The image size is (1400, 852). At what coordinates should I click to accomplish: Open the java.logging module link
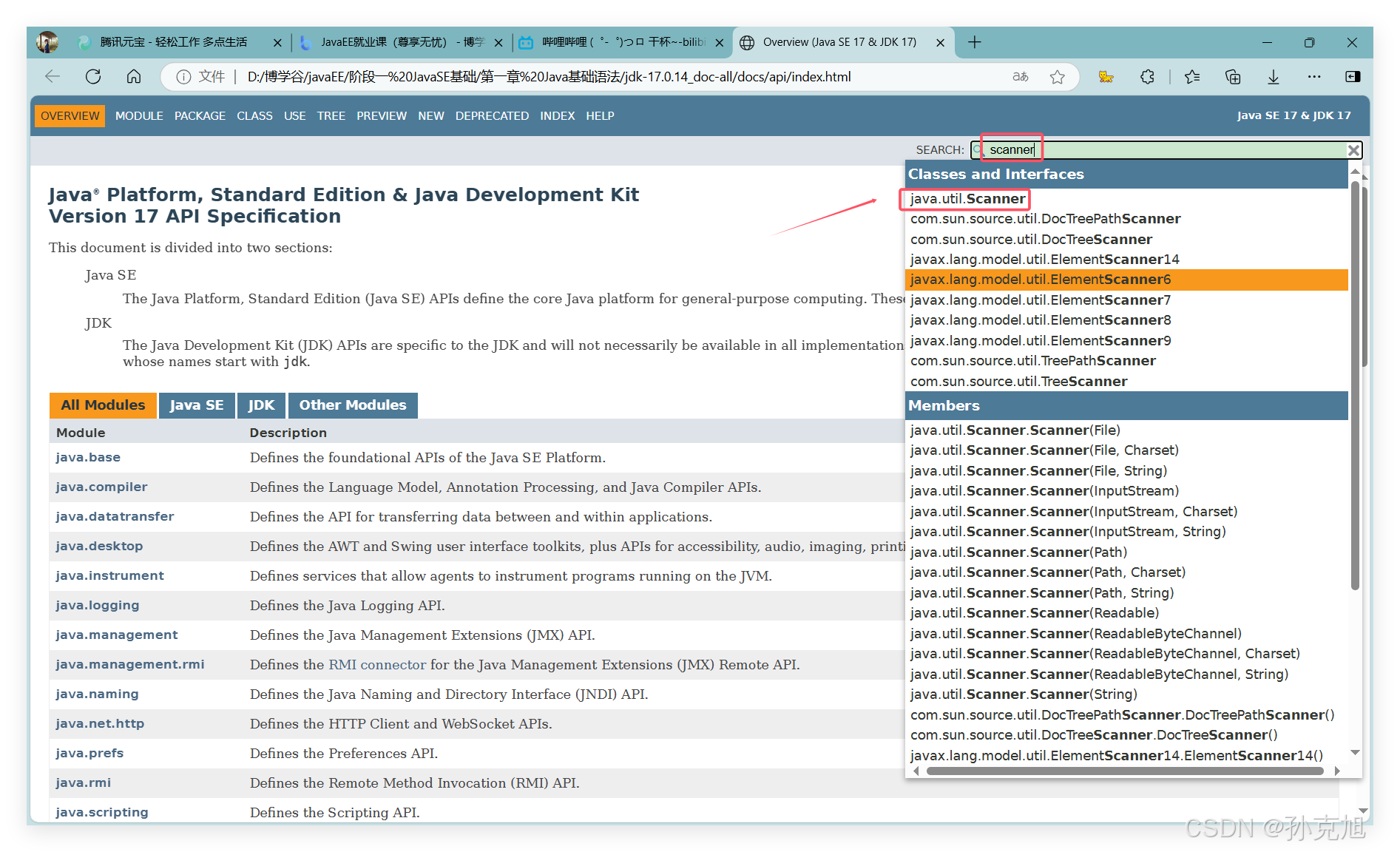tap(97, 606)
